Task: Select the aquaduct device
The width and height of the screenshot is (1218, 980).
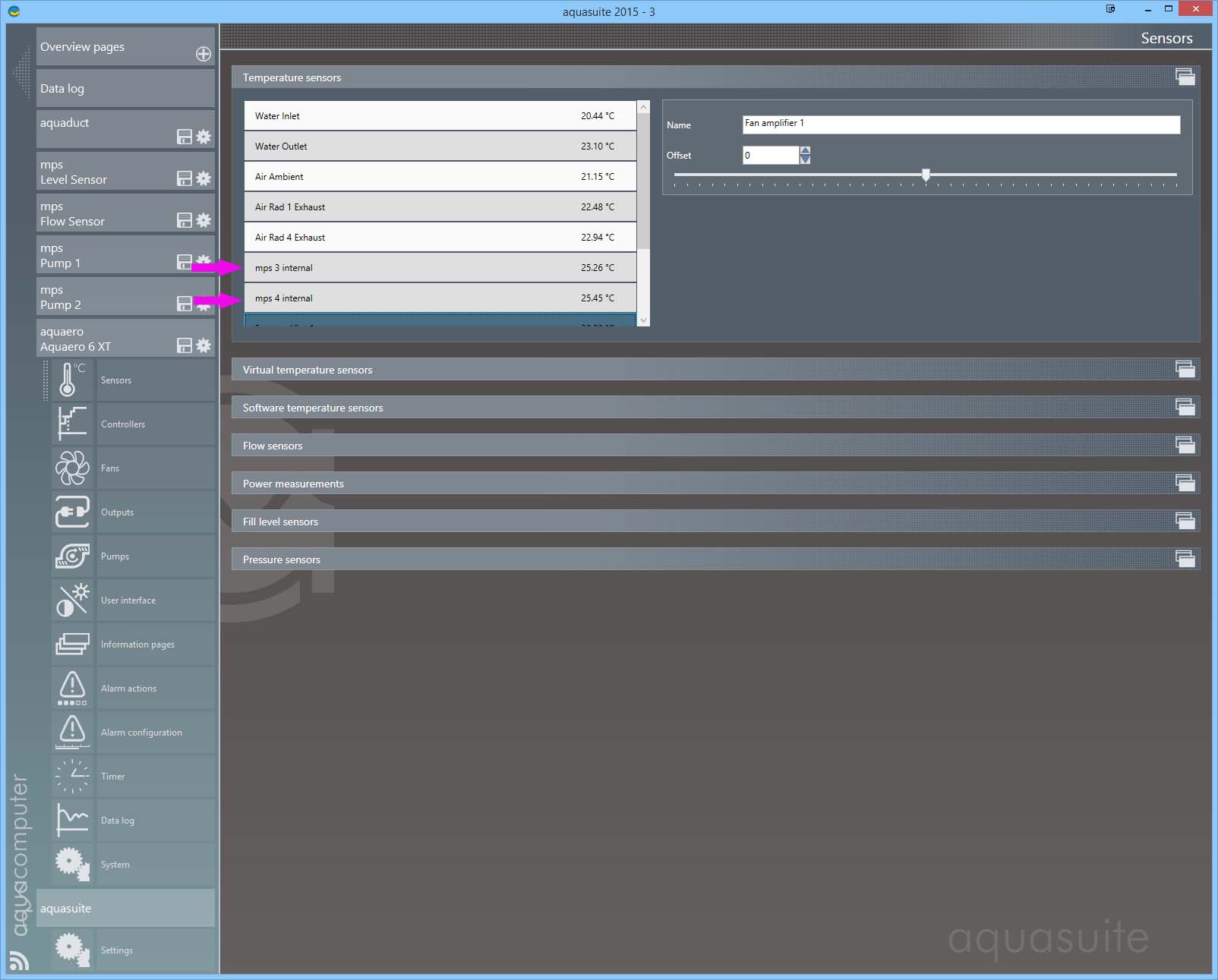Action: 125,129
